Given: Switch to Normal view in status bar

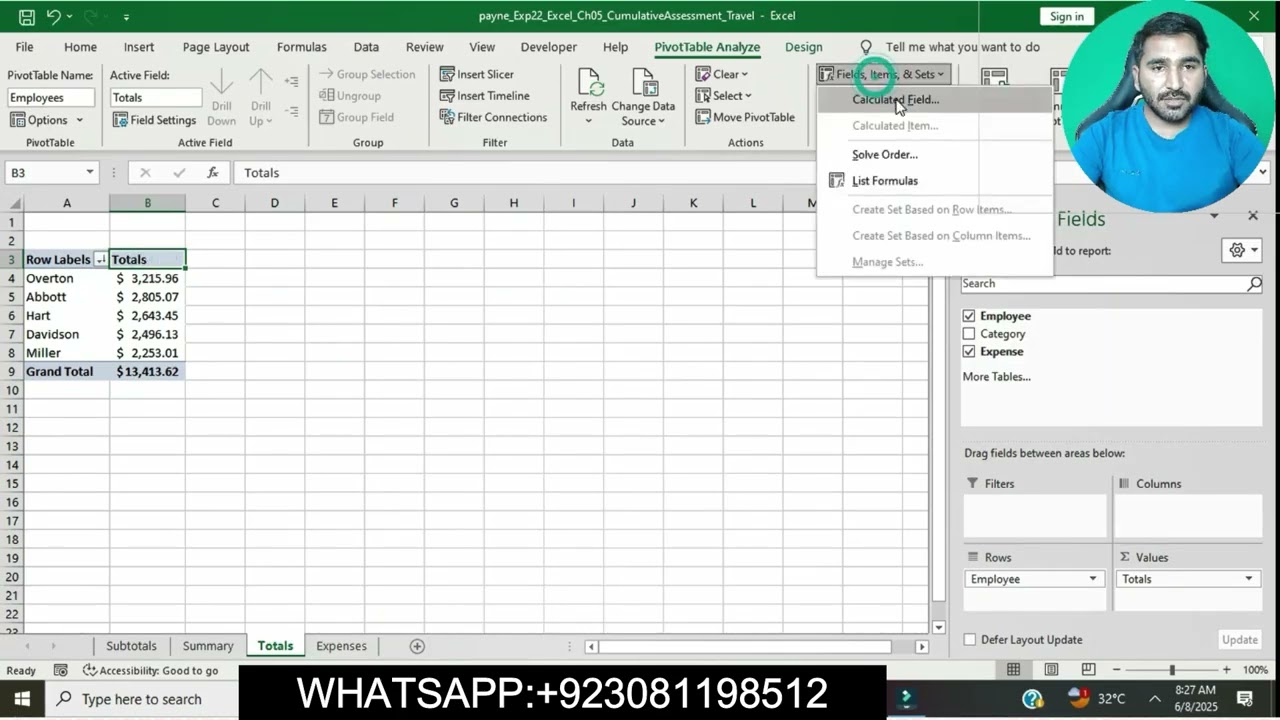Looking at the screenshot, I should point(1013,670).
